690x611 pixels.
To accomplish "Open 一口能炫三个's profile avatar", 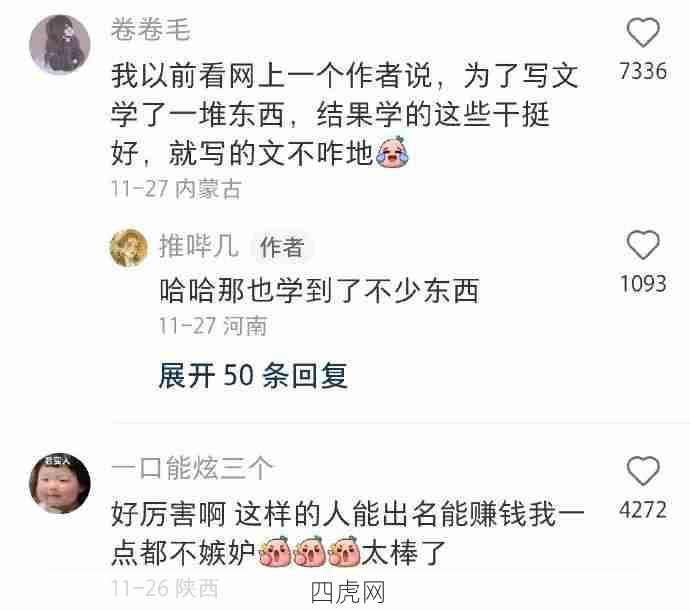I will click(x=60, y=483).
